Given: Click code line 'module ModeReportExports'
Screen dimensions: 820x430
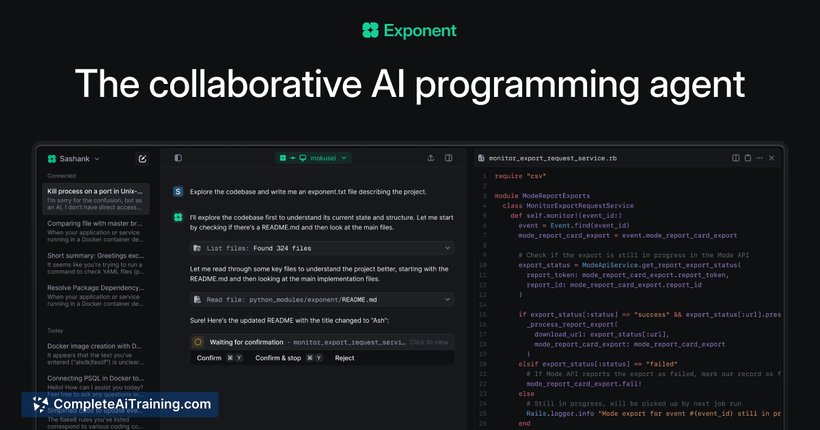Looking at the screenshot, I should (542, 196).
